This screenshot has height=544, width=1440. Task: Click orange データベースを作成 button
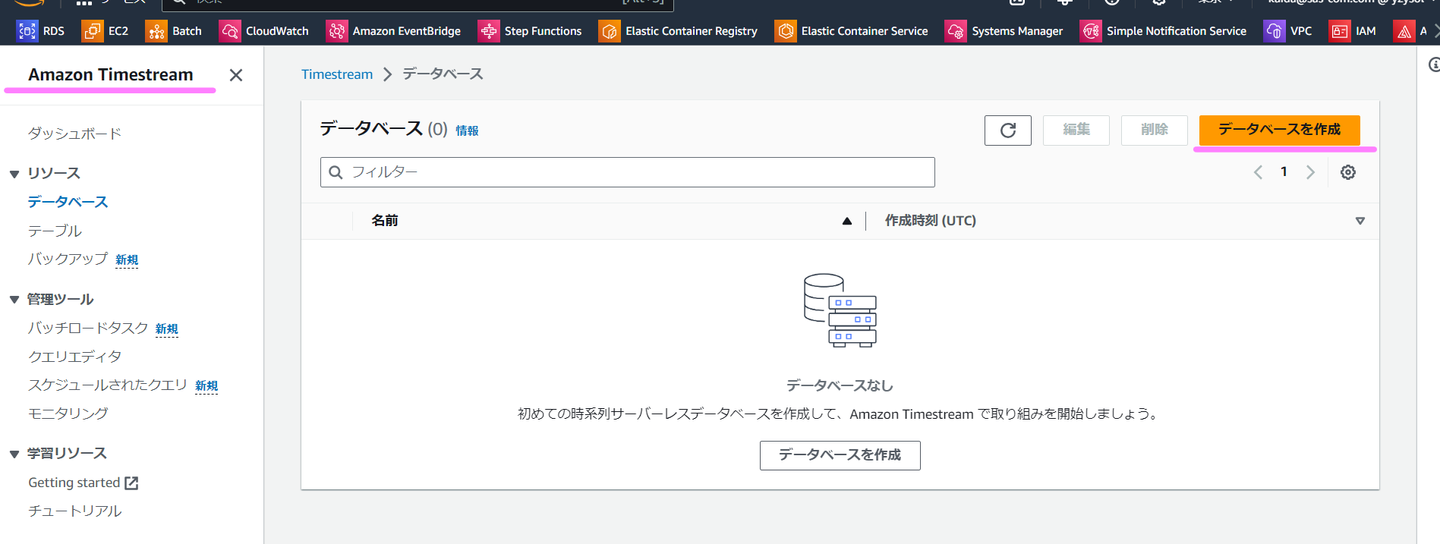[1279, 130]
